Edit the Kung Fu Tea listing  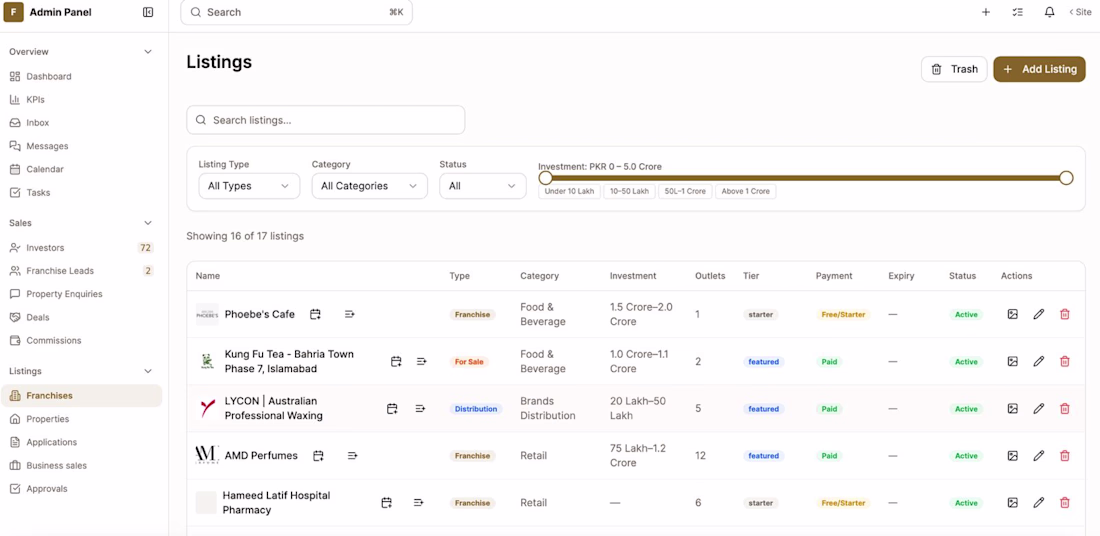point(1039,361)
